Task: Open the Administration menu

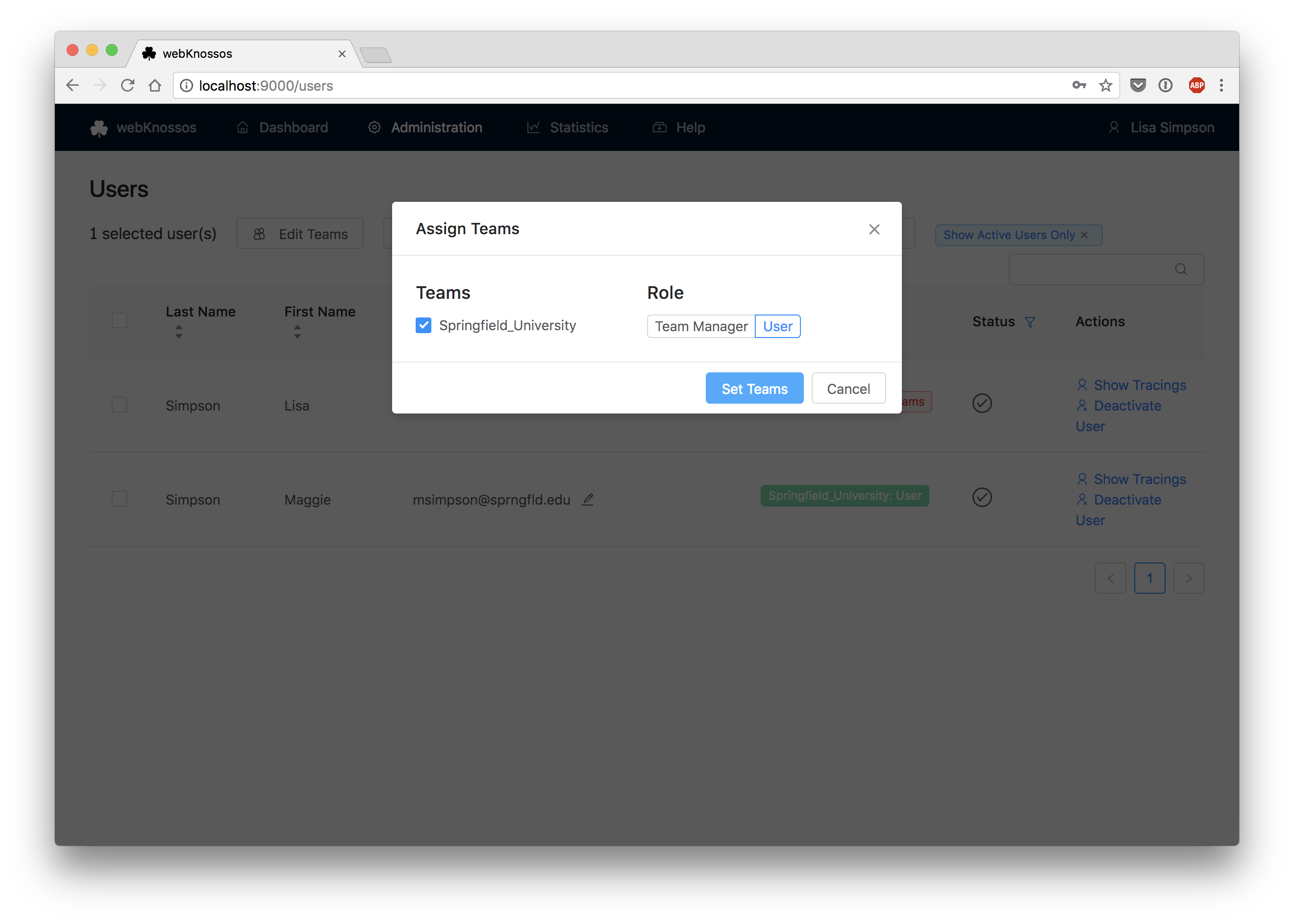Action: [425, 127]
